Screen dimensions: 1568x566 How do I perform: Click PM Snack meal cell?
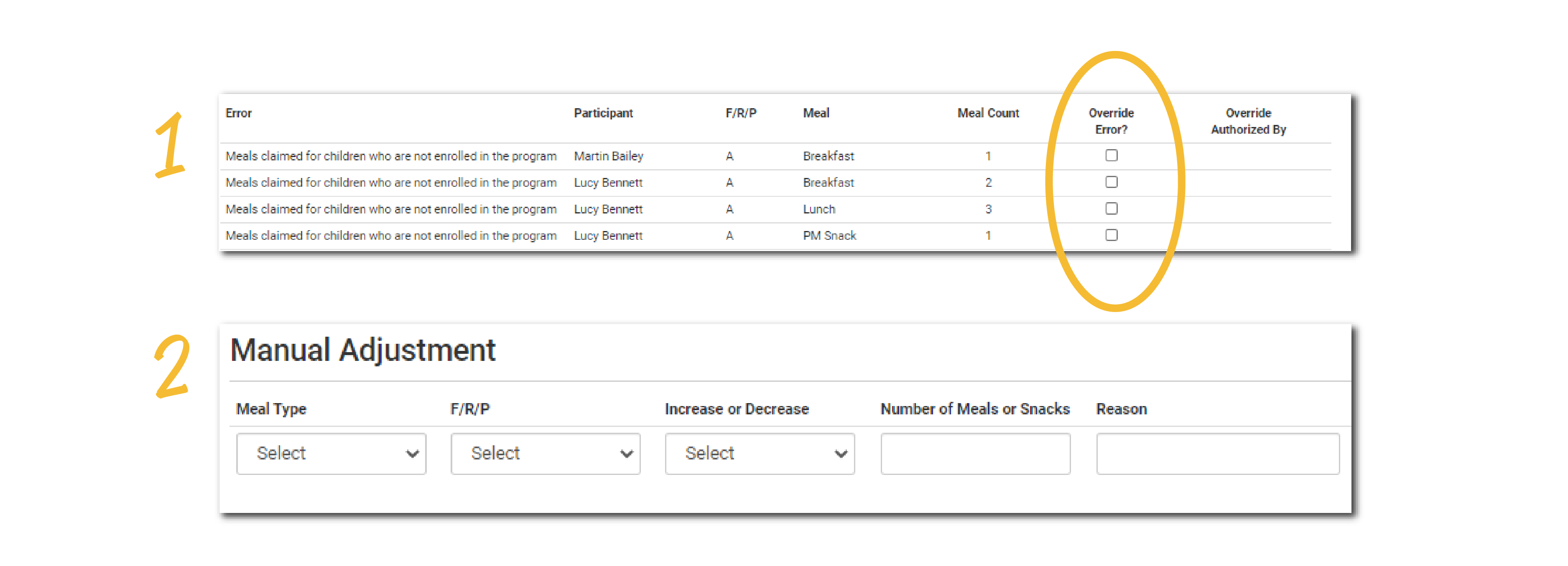tap(829, 235)
